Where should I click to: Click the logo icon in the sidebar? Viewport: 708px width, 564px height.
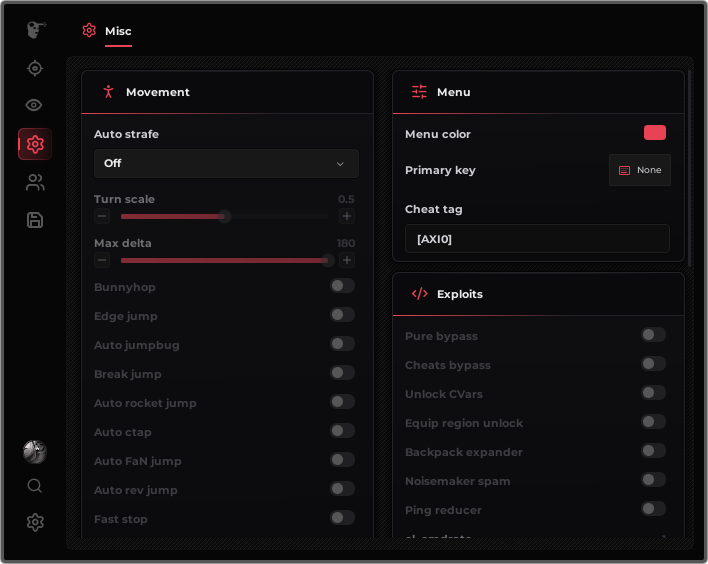pos(36,30)
